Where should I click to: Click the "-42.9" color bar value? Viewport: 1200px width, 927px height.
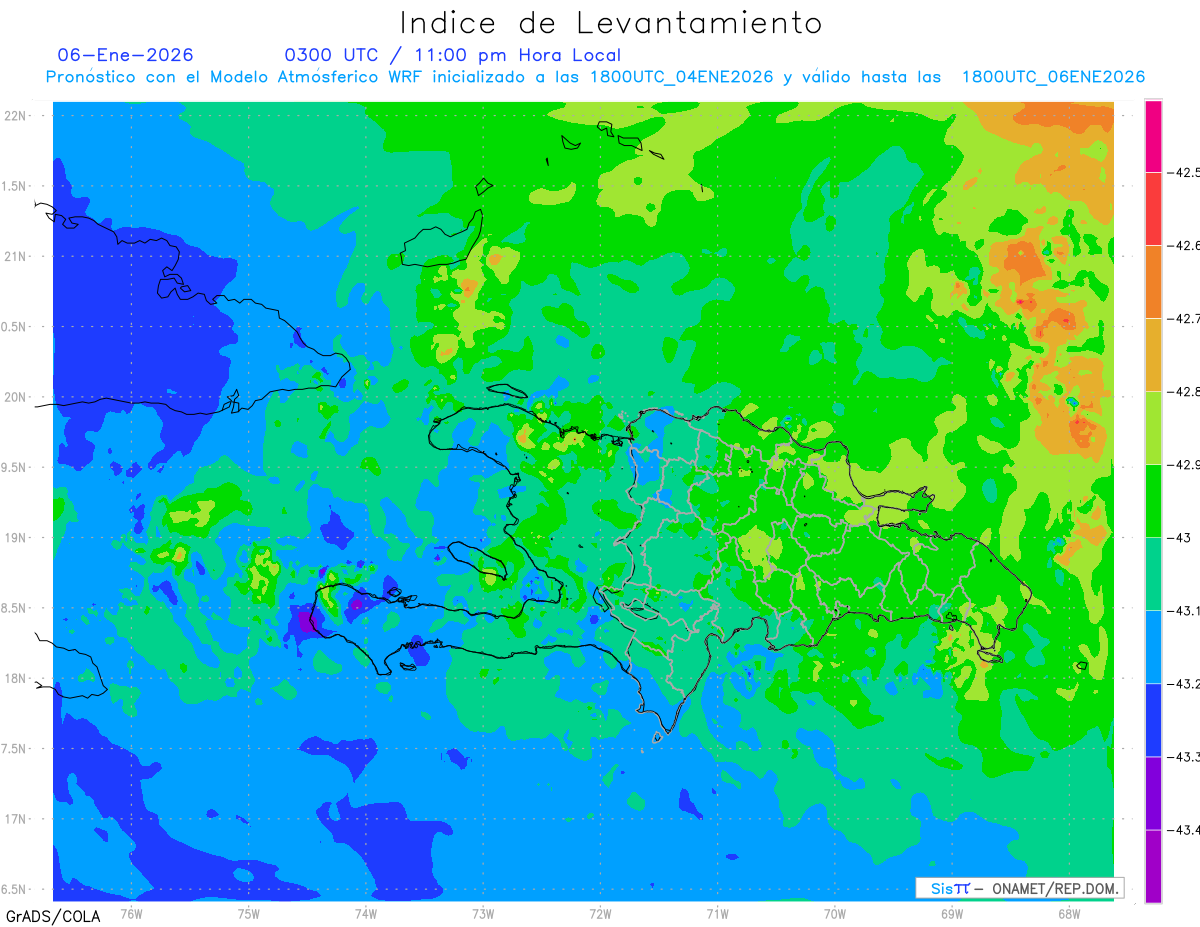[1185, 464]
